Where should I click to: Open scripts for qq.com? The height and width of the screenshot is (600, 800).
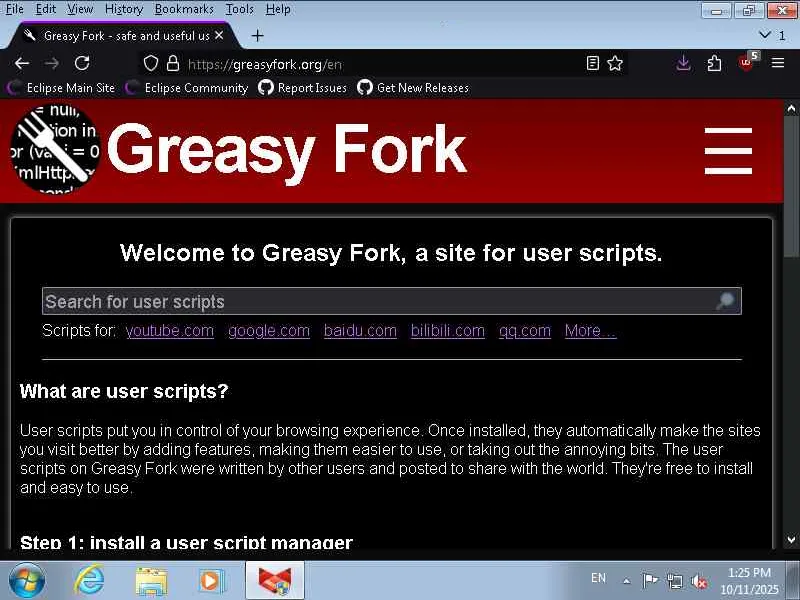(525, 331)
